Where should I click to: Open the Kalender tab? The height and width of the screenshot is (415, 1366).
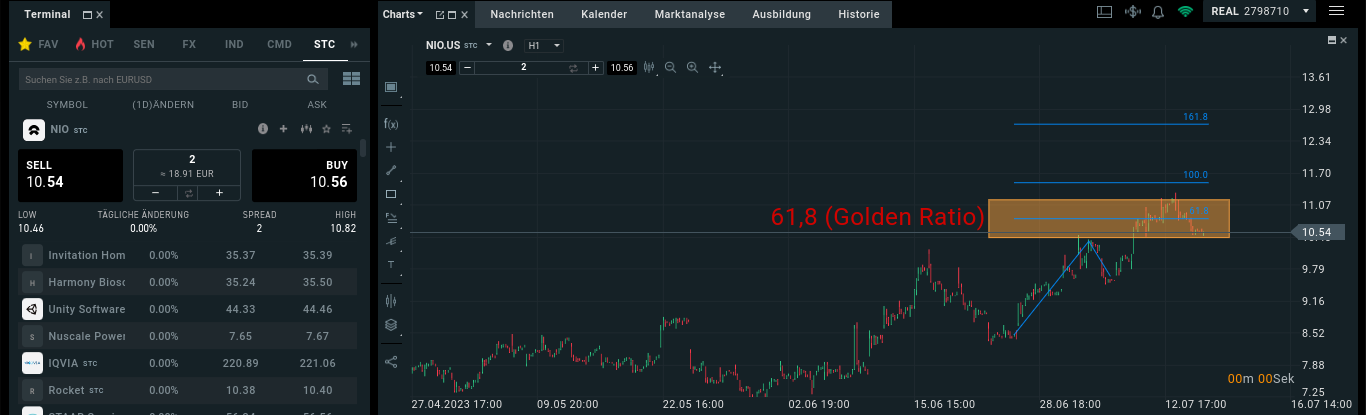pos(604,14)
